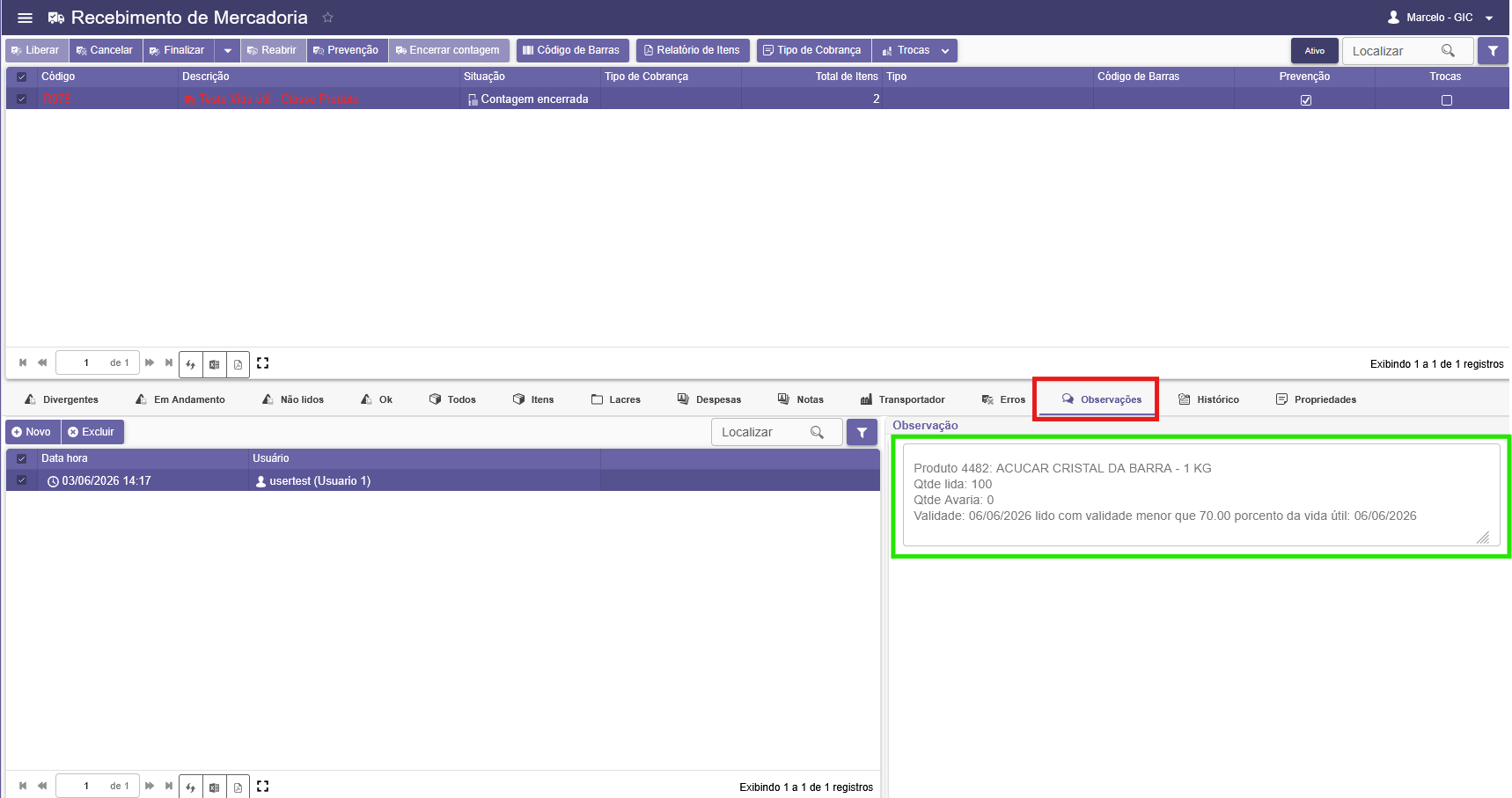Open the Relatório de Itens report
This screenshot has width=1512, height=798.
(x=693, y=50)
